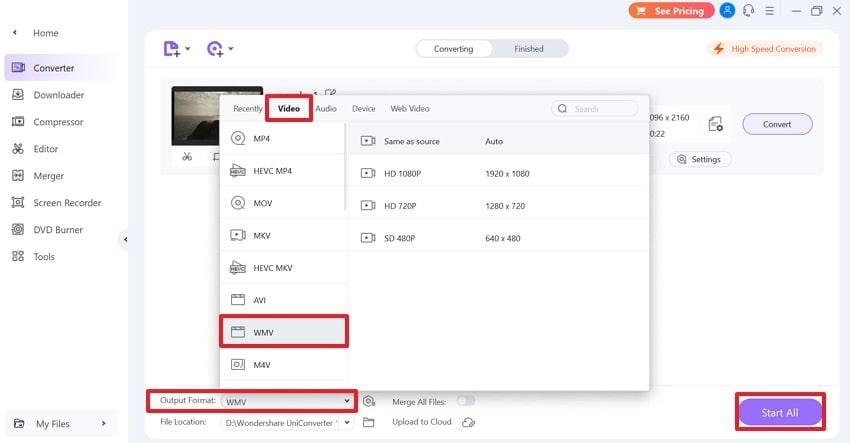
Task: Open the hamburger main menu
Action: (769, 11)
